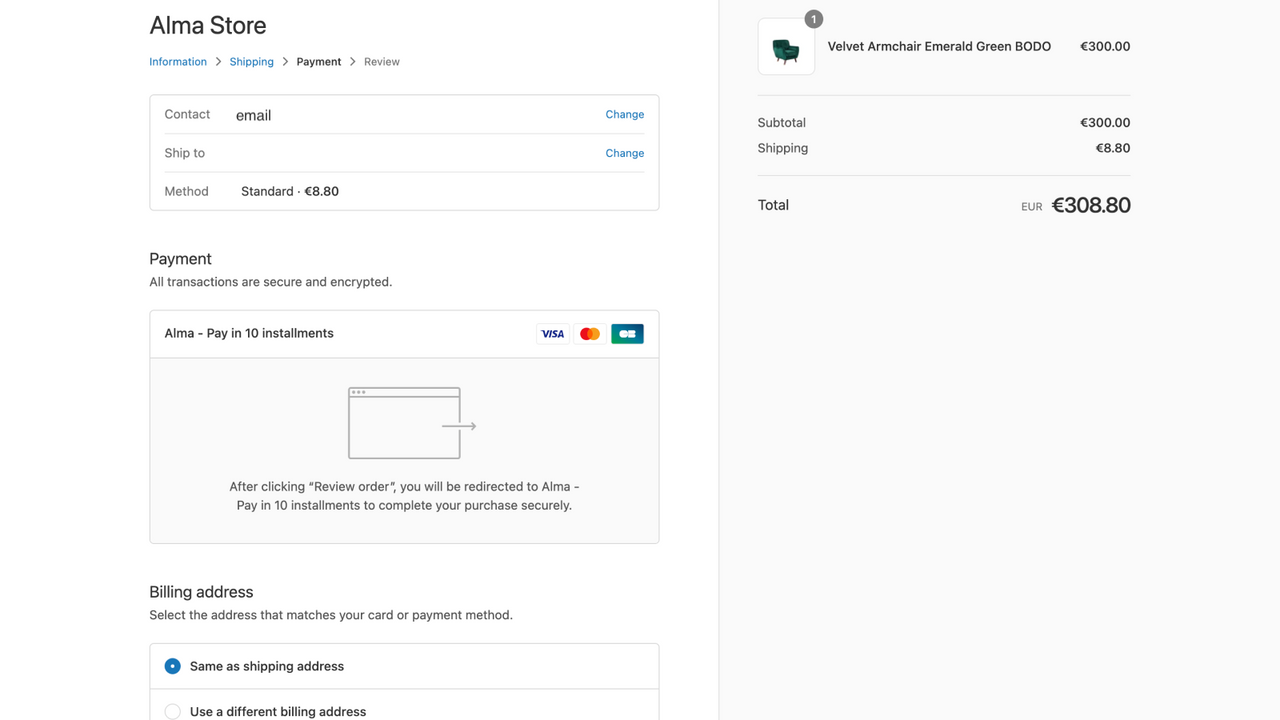Click the Mastercard icon
The height and width of the screenshot is (720, 1280).
(x=590, y=334)
